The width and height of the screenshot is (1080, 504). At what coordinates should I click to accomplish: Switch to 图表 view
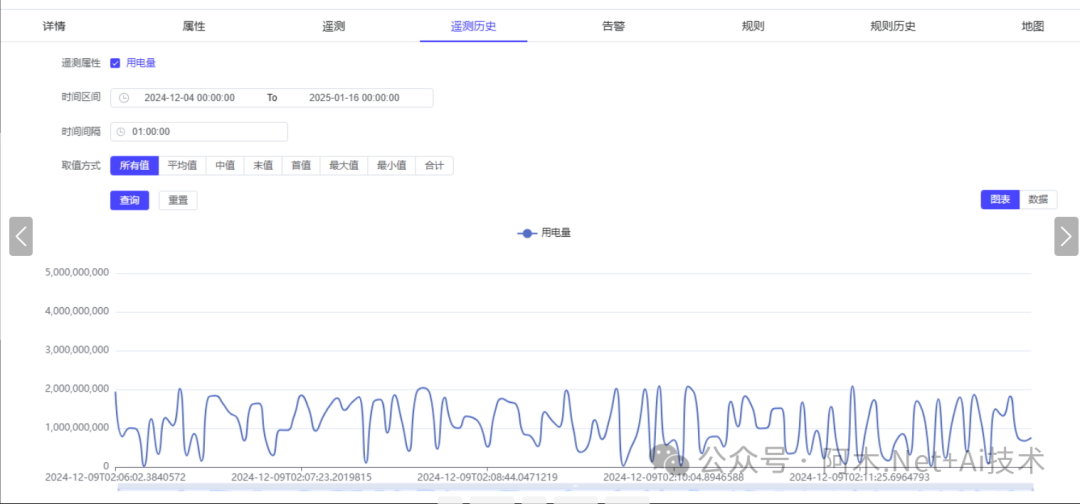tap(1000, 200)
